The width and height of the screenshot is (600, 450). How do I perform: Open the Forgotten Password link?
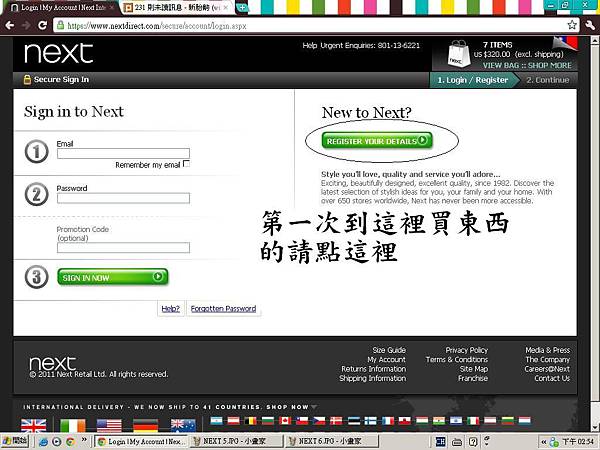[x=223, y=308]
